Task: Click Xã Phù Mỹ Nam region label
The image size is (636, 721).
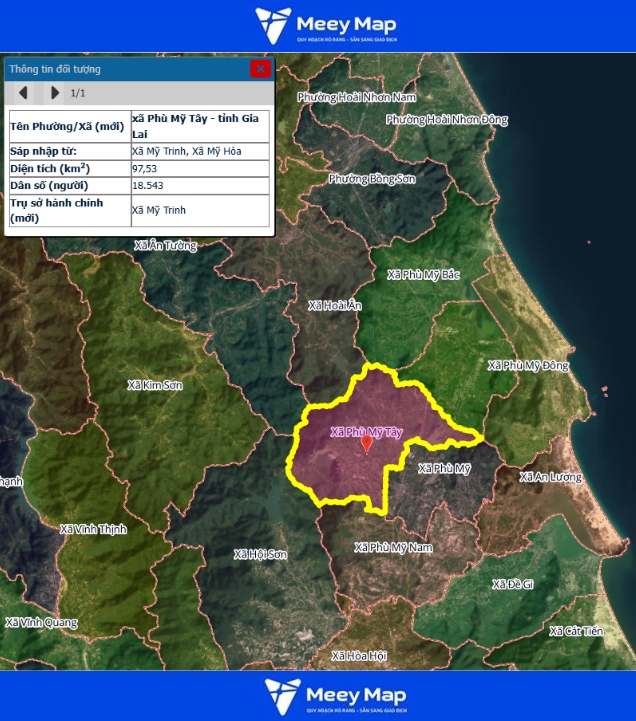Action: coord(393,548)
